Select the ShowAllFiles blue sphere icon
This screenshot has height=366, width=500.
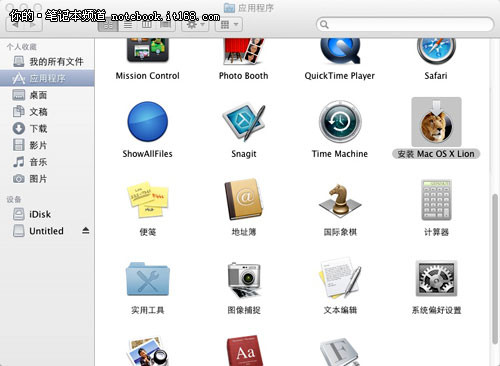148,122
